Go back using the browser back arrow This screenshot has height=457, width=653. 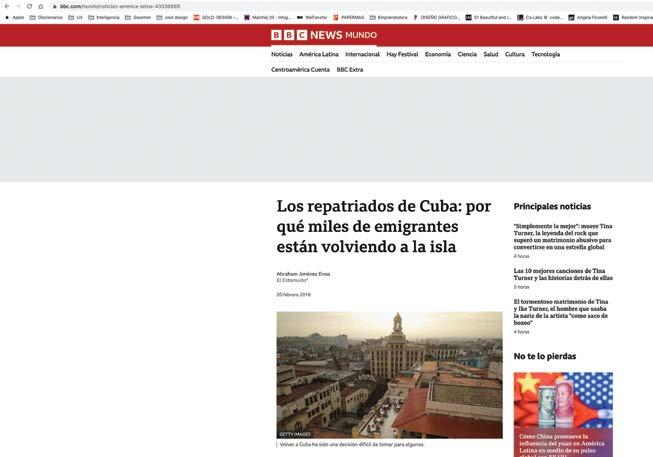(x=7, y=6)
